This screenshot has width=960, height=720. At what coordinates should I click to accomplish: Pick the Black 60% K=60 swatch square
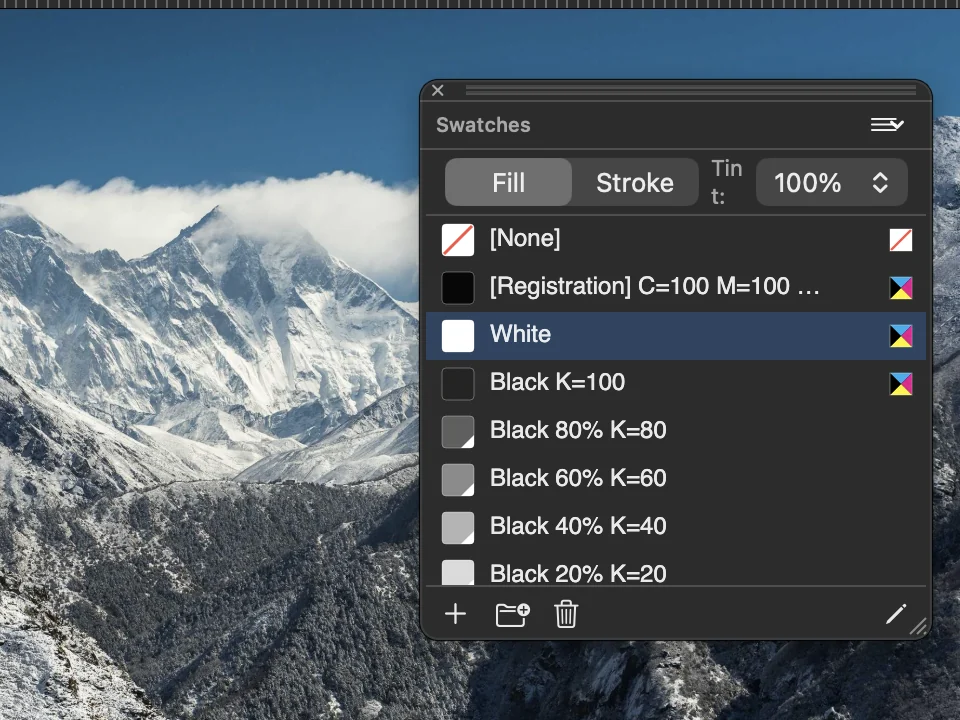coord(458,479)
